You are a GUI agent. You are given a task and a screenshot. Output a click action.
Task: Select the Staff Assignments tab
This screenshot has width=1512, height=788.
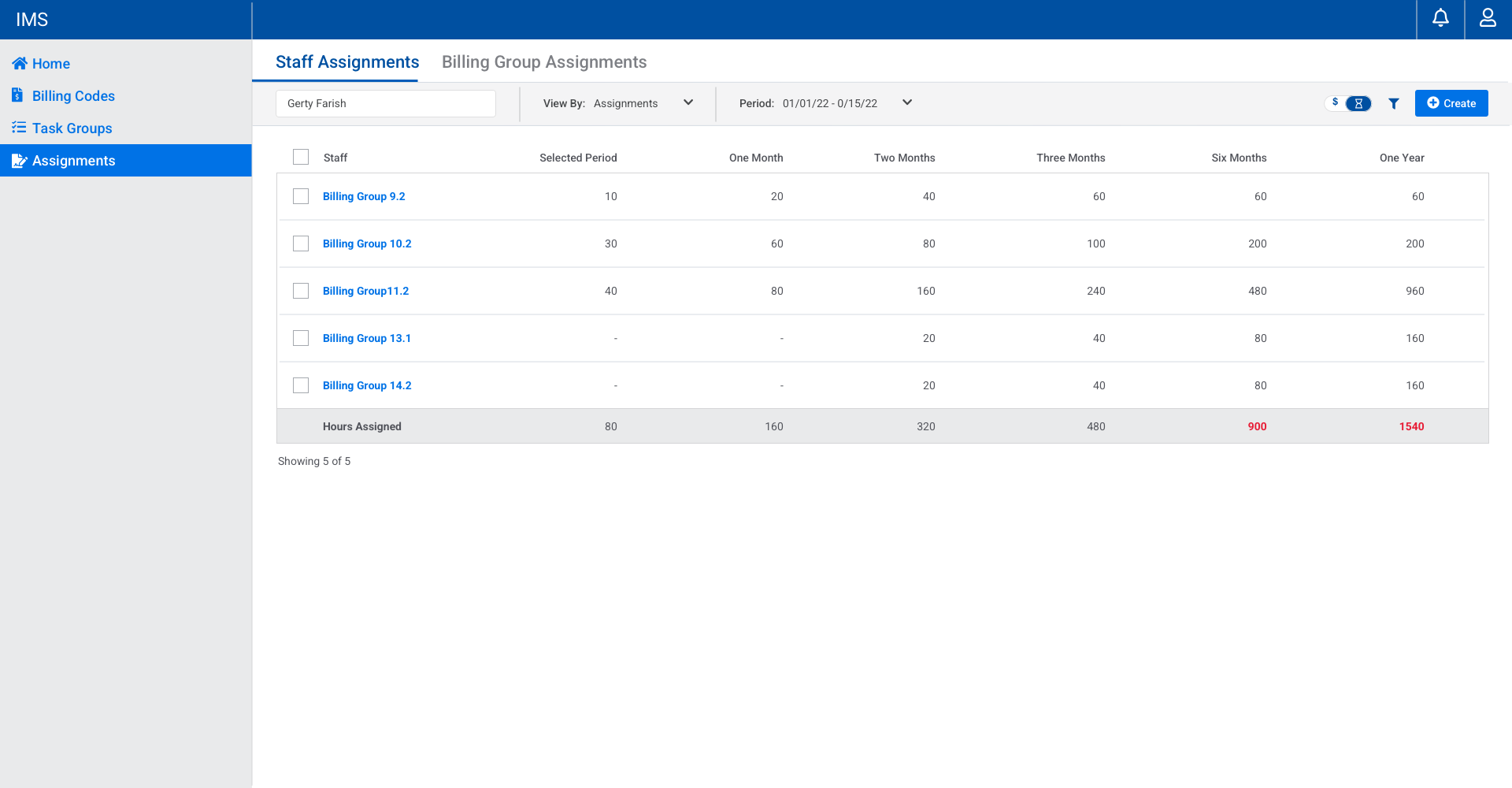347,62
